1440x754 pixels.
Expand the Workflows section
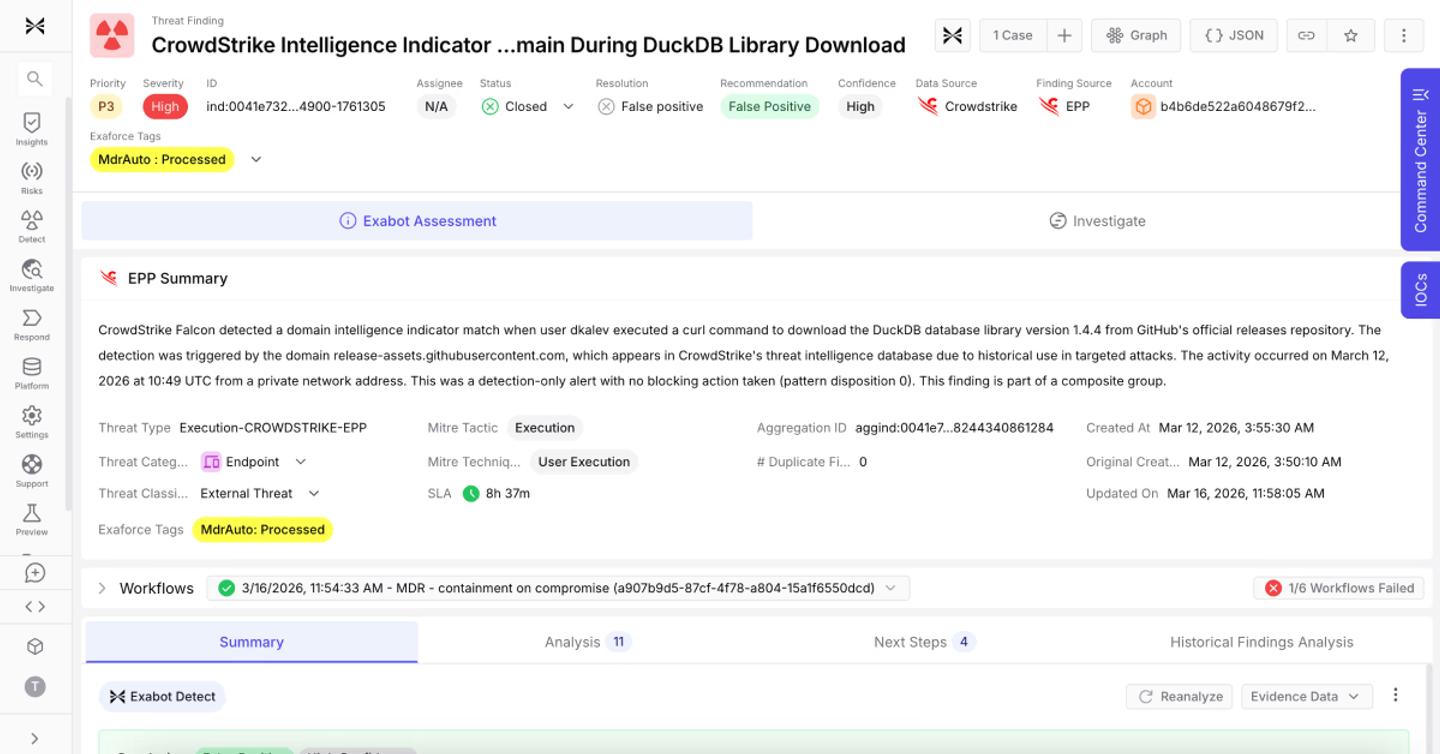pos(102,588)
